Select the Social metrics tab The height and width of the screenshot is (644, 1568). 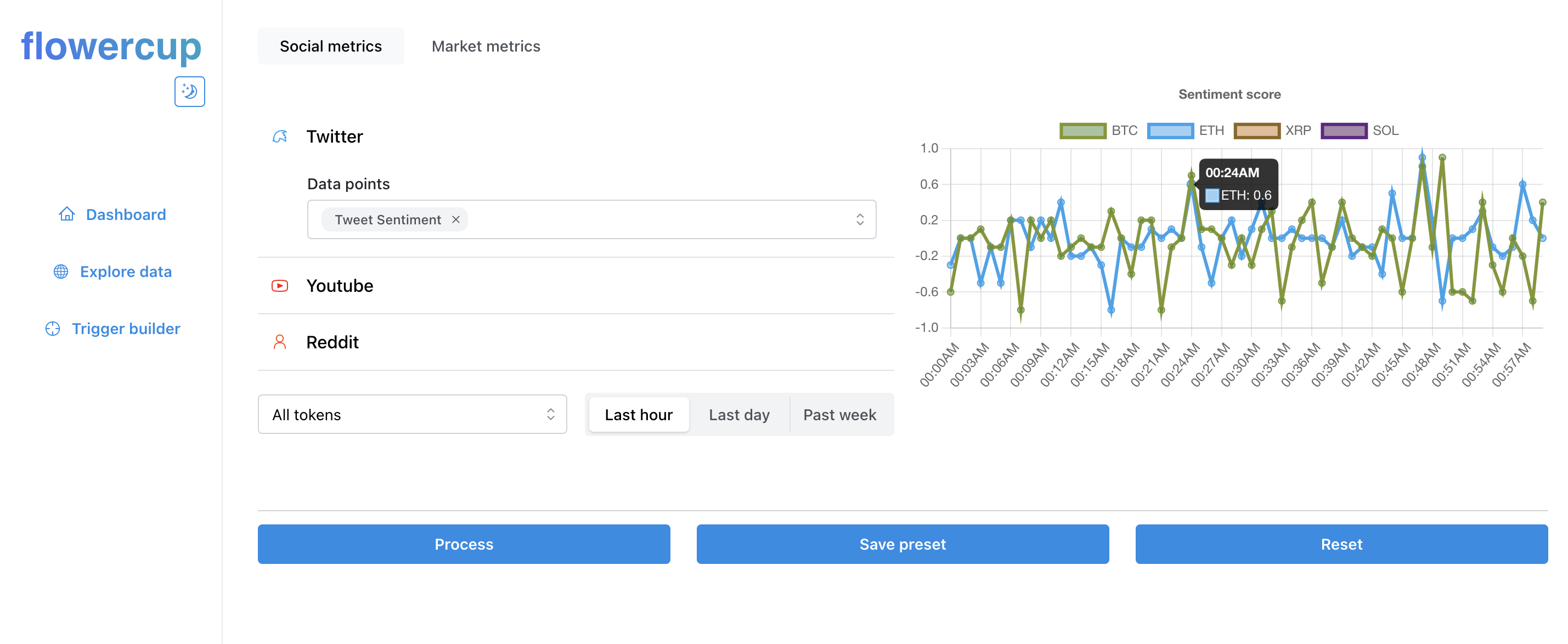pos(330,46)
